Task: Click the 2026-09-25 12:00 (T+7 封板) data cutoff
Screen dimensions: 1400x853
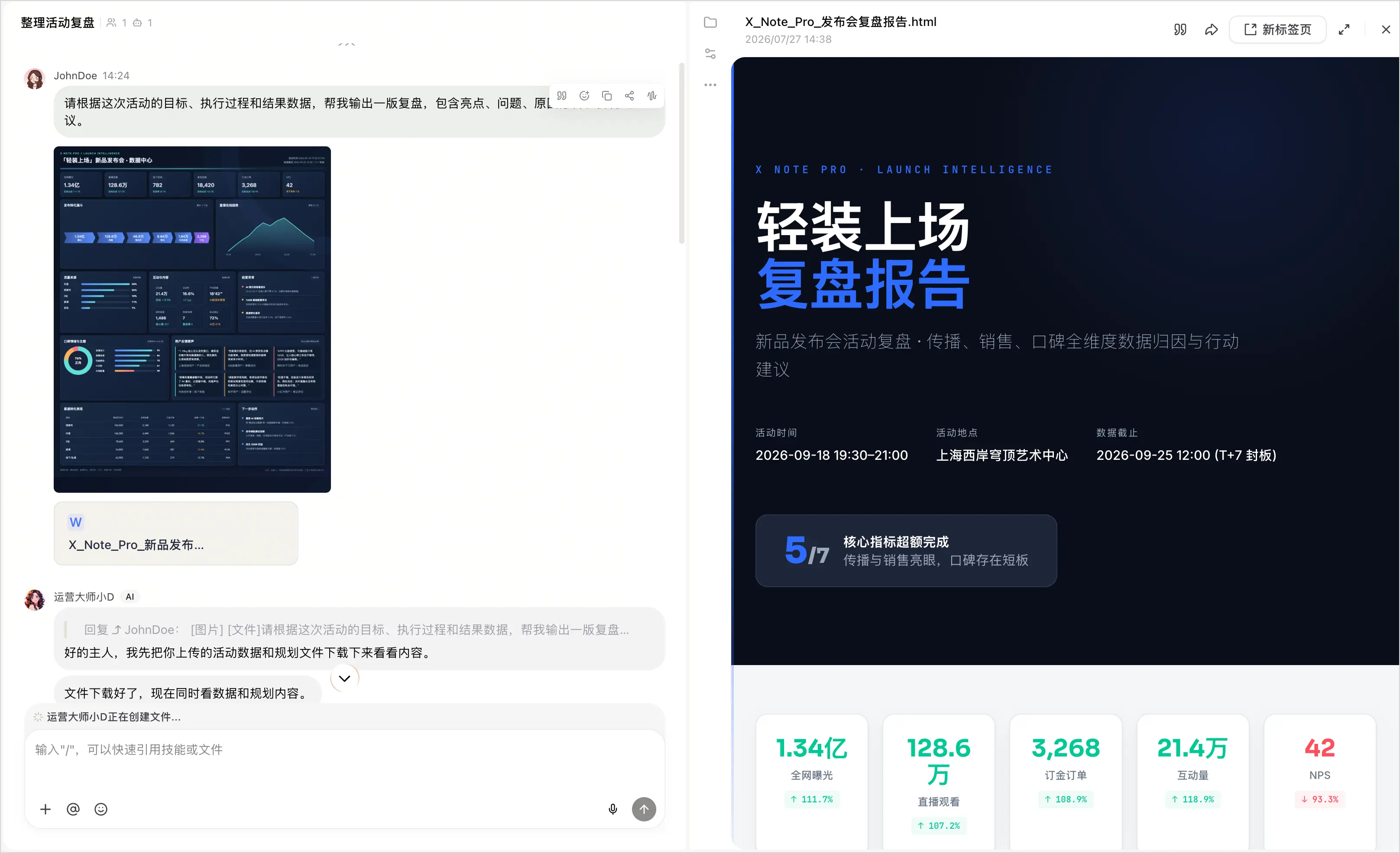Action: tap(1186, 456)
